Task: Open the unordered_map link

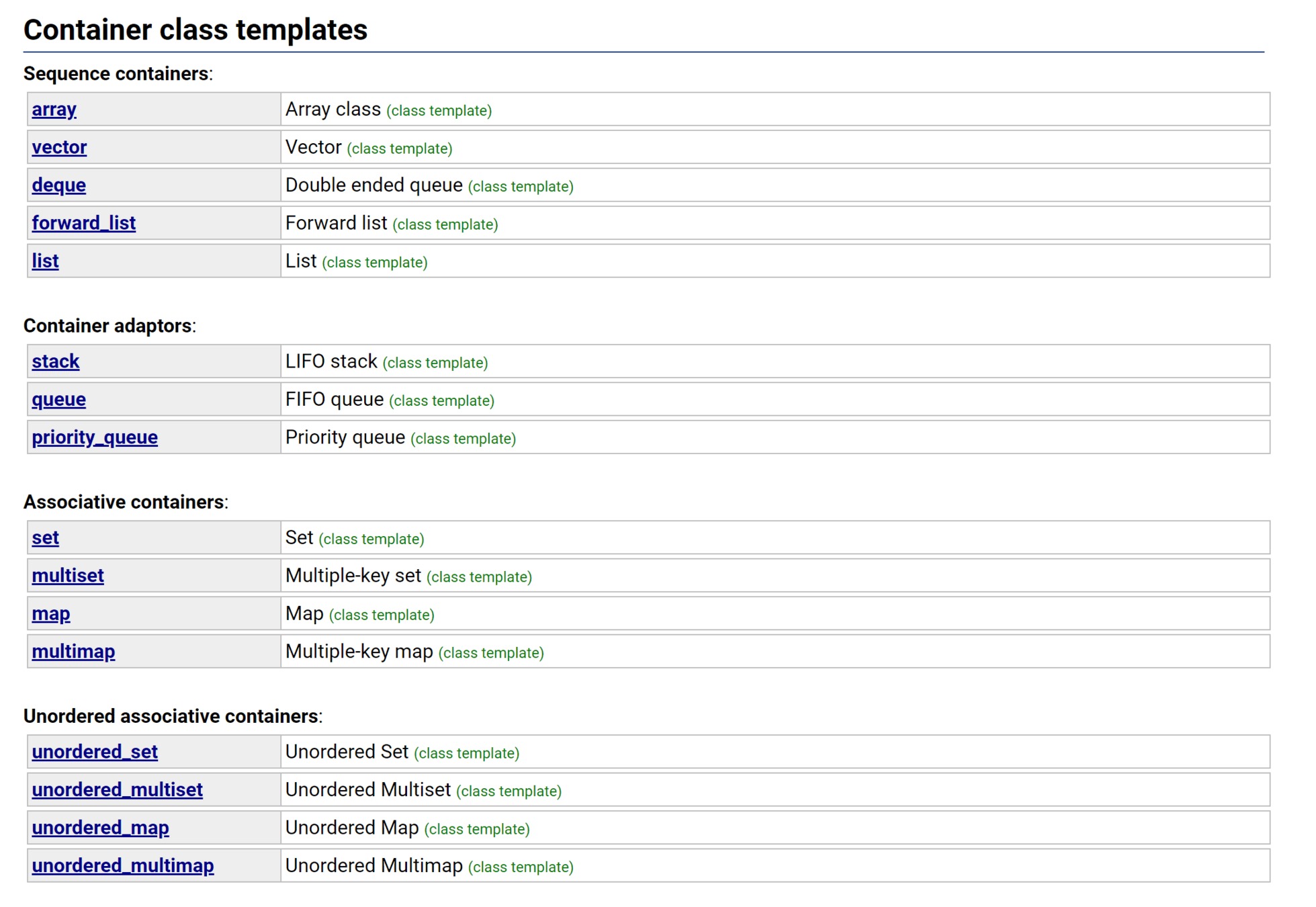Action: point(100,828)
